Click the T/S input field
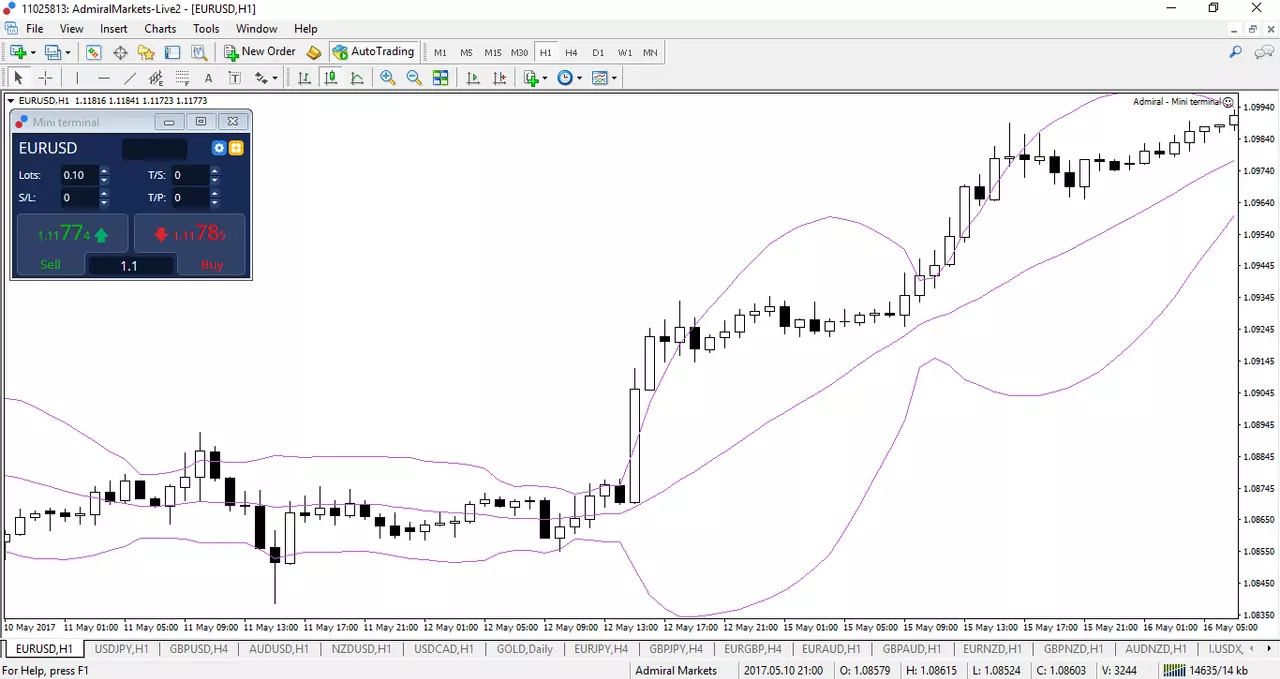1280x679 pixels. coord(190,175)
